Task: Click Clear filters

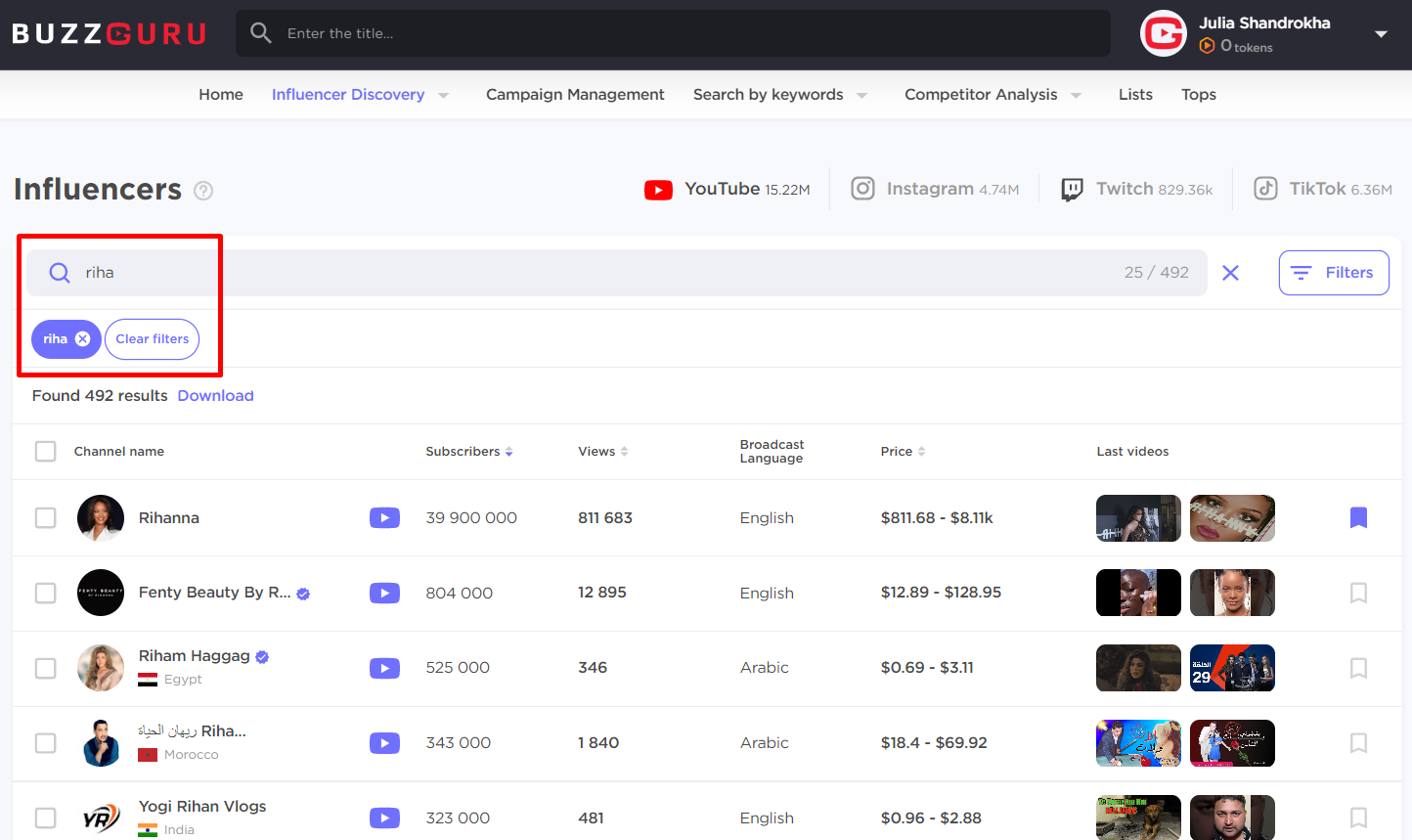Action: point(153,339)
